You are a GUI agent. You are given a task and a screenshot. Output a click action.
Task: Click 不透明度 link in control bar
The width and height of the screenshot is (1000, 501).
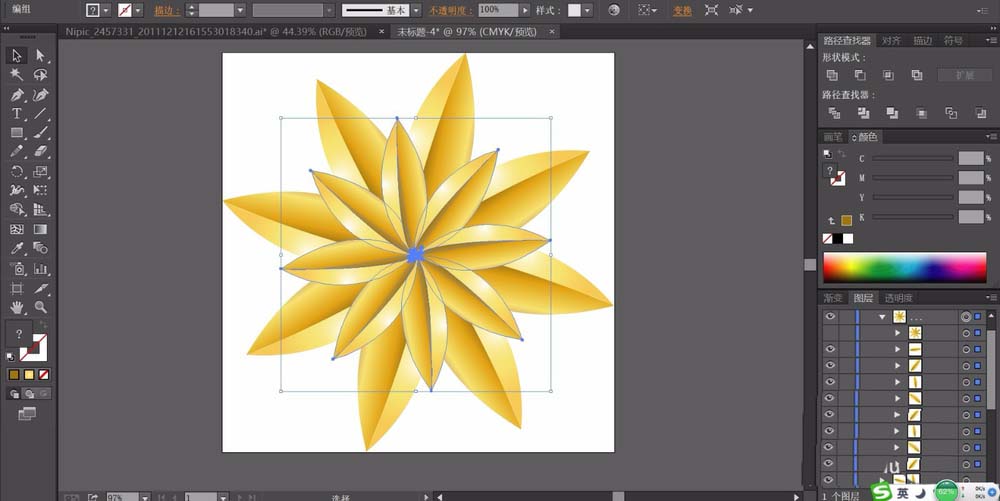pyautogui.click(x=450, y=10)
